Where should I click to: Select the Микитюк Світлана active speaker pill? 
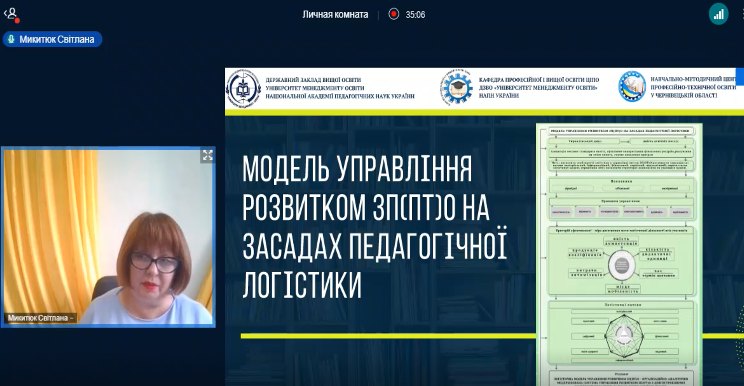[x=52, y=39]
